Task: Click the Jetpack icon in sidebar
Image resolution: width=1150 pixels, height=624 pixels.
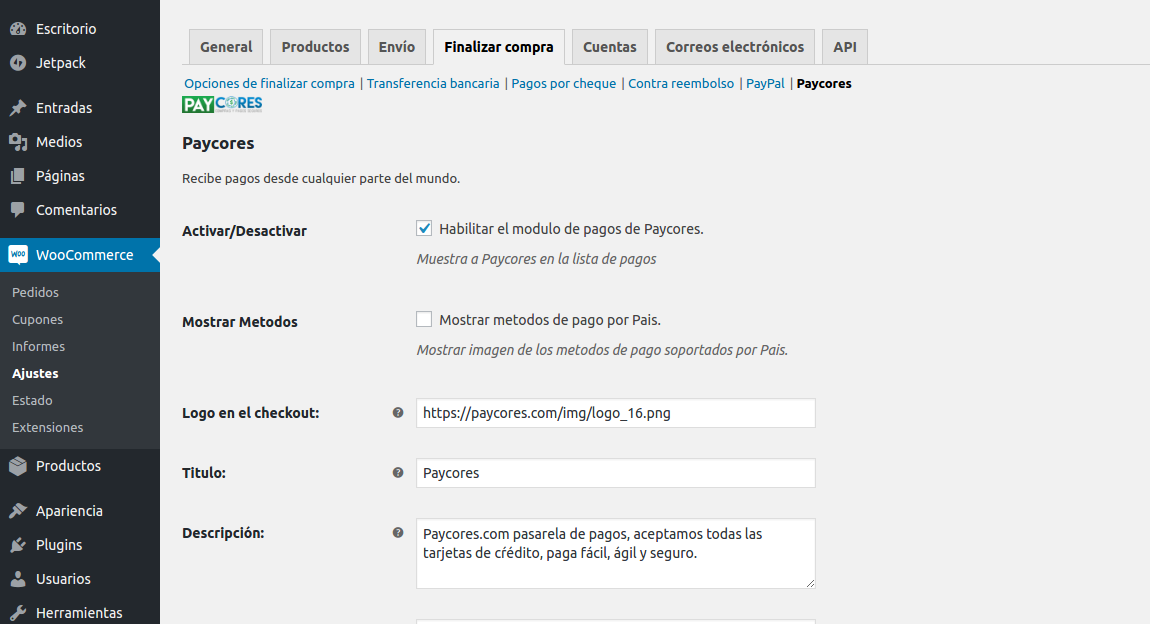Action: coord(18,63)
